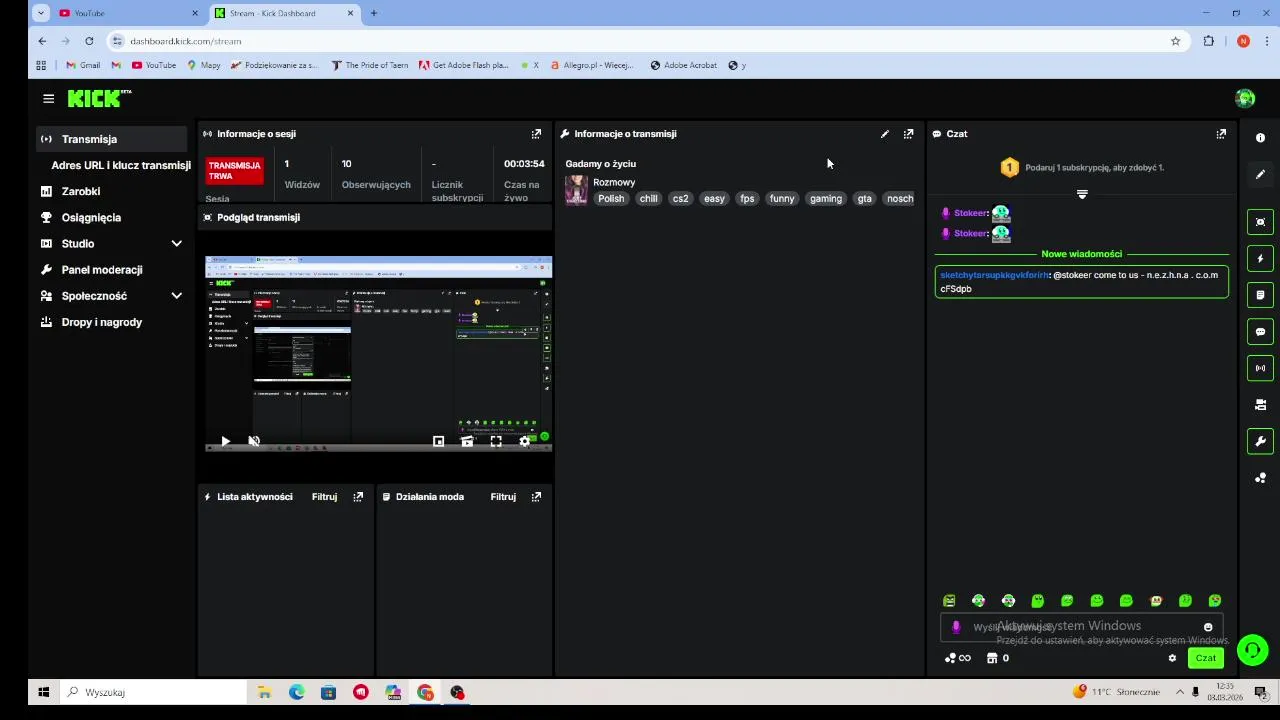Viewport: 1280px width, 720px height.
Task: Open the Allegro.pl bookmark
Action: coord(592,65)
